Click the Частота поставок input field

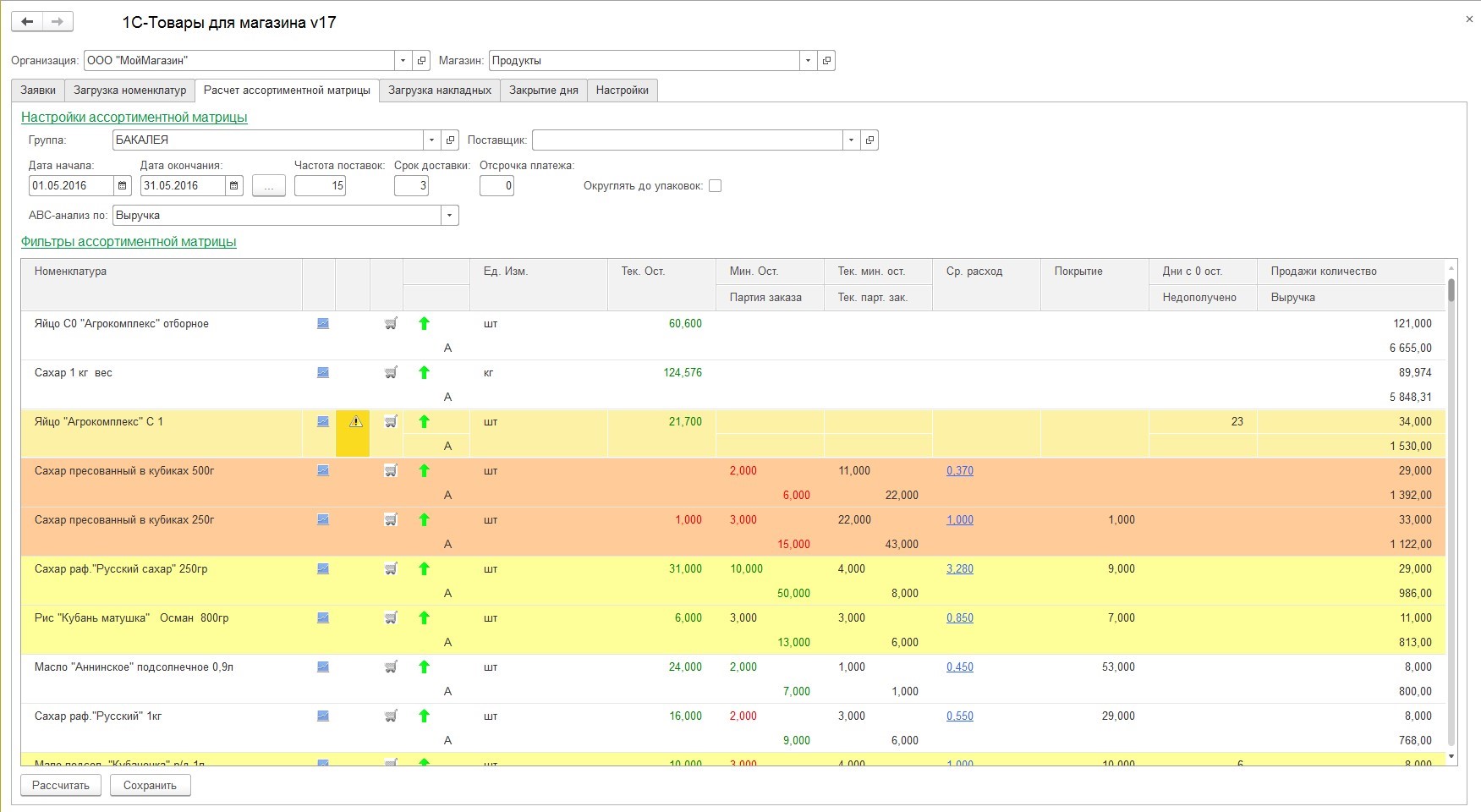(320, 185)
